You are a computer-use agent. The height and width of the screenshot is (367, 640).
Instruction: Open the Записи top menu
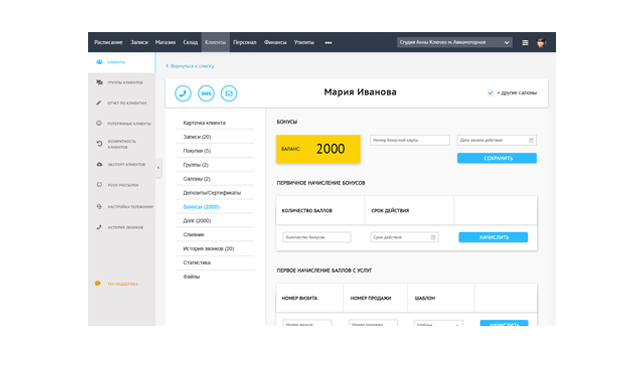pos(139,42)
